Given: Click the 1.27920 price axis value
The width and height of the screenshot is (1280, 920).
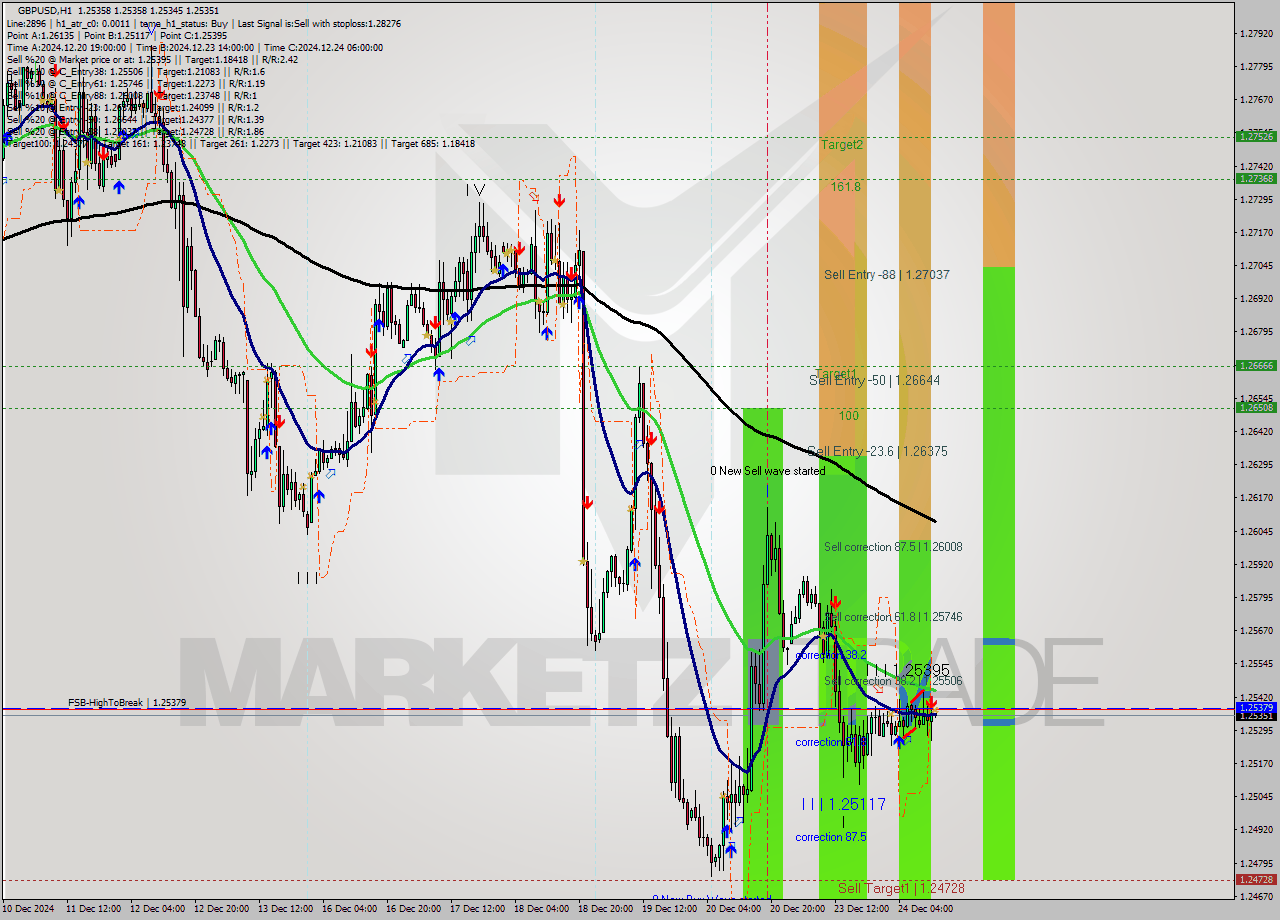Looking at the screenshot, I should tap(1255, 33).
